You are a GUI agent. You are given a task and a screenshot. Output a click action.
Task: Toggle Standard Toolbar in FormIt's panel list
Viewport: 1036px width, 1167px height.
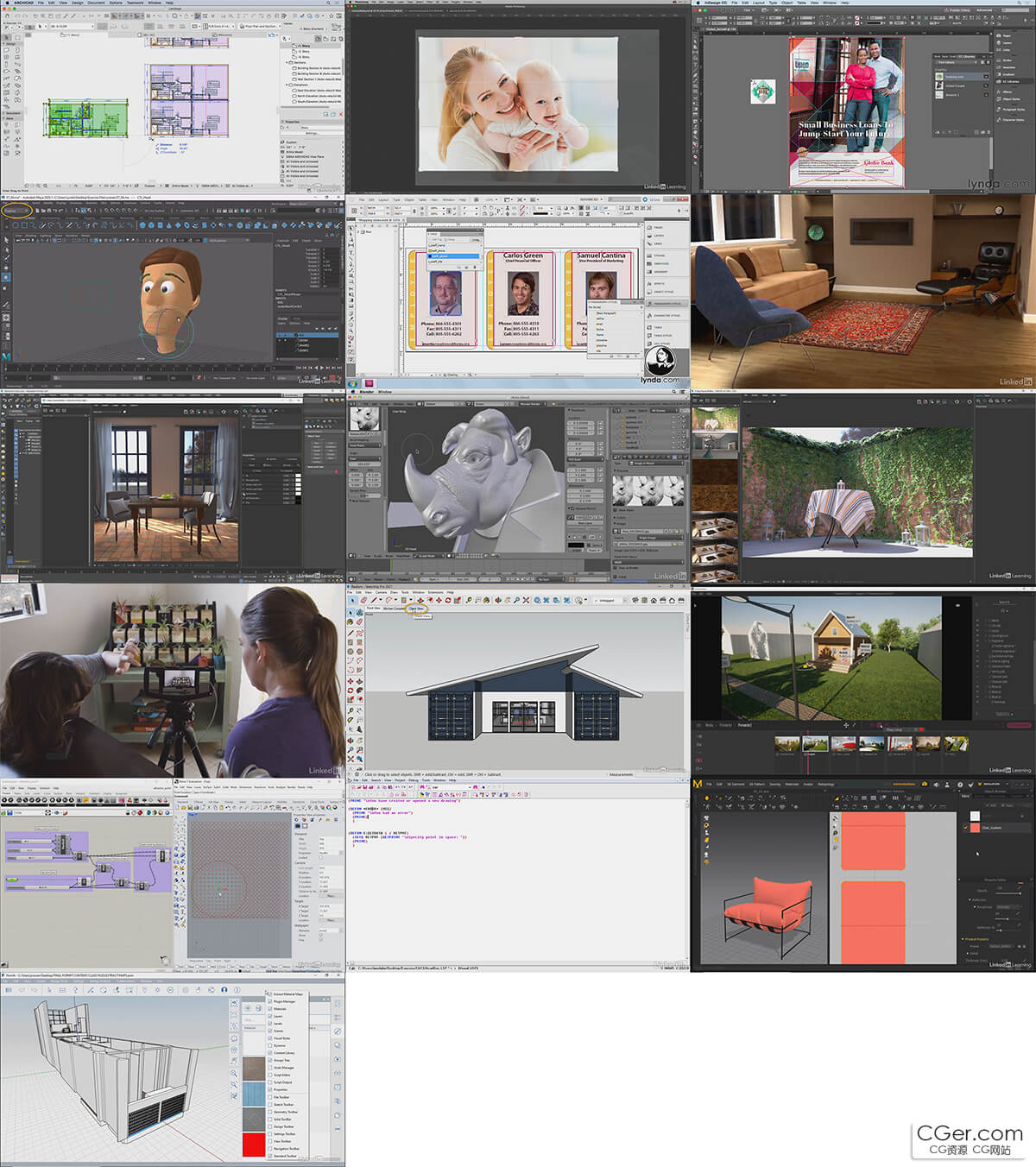point(270,1156)
